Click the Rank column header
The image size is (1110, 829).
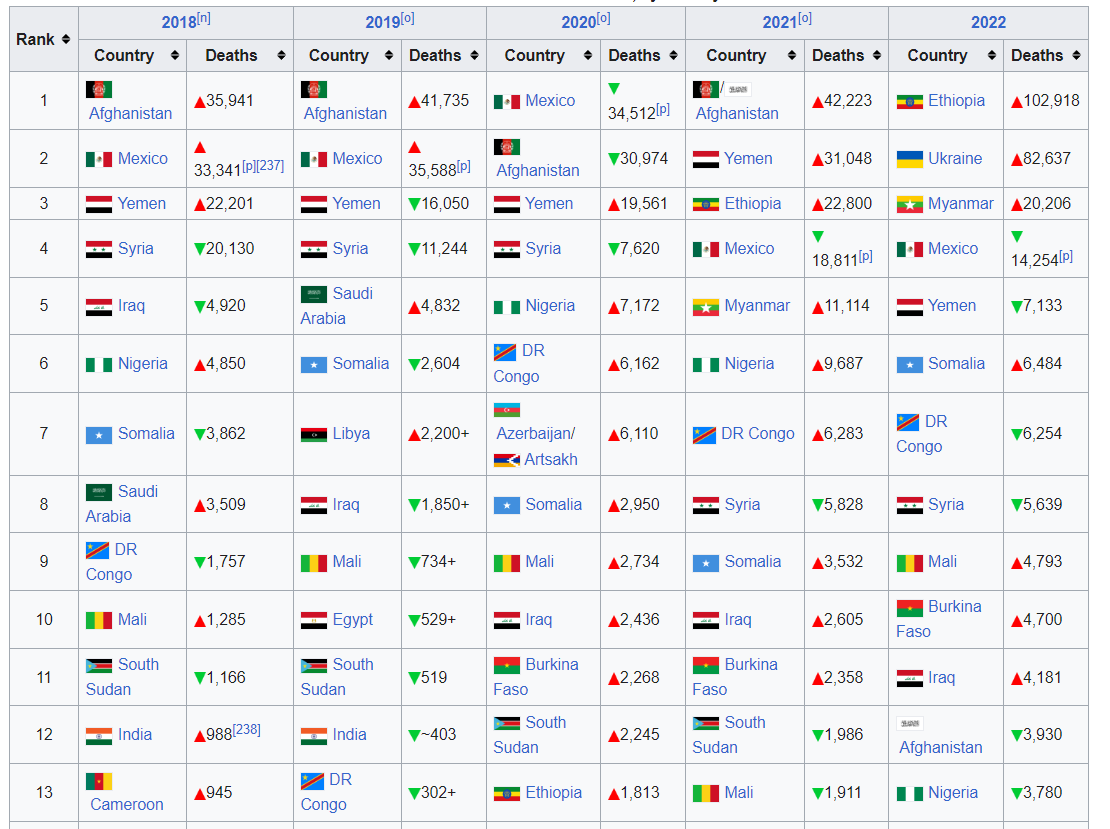44,39
